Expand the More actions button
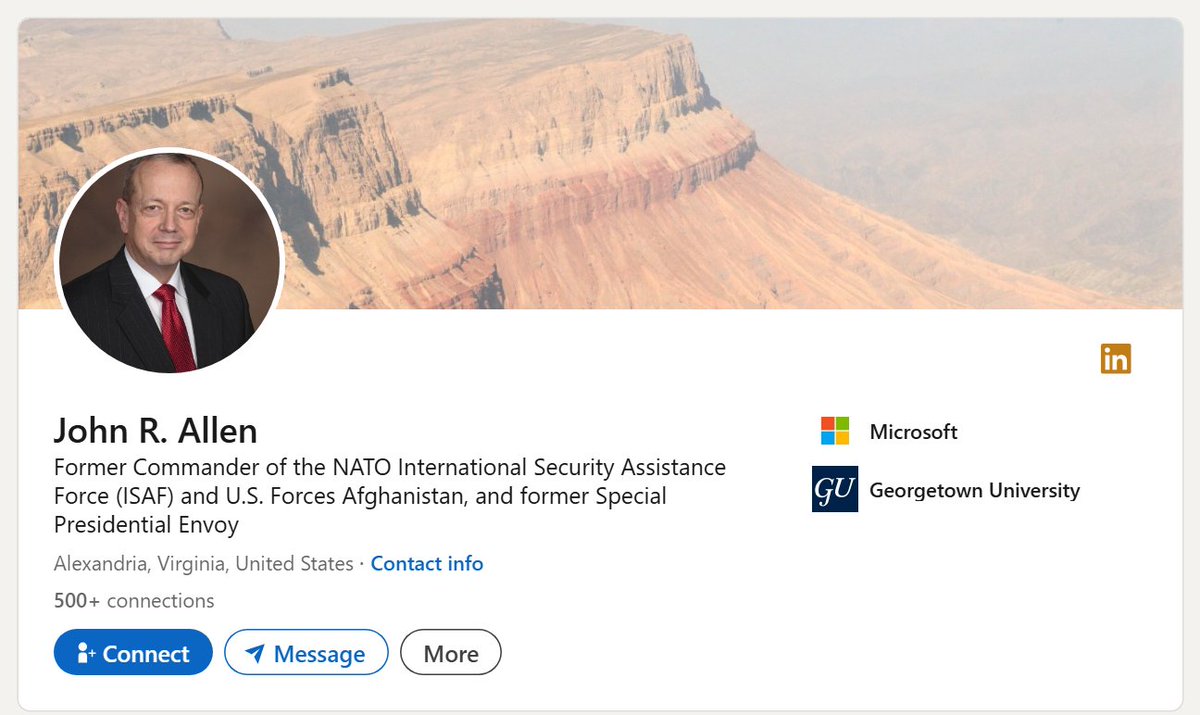Viewport: 1200px width, 715px height. [451, 653]
